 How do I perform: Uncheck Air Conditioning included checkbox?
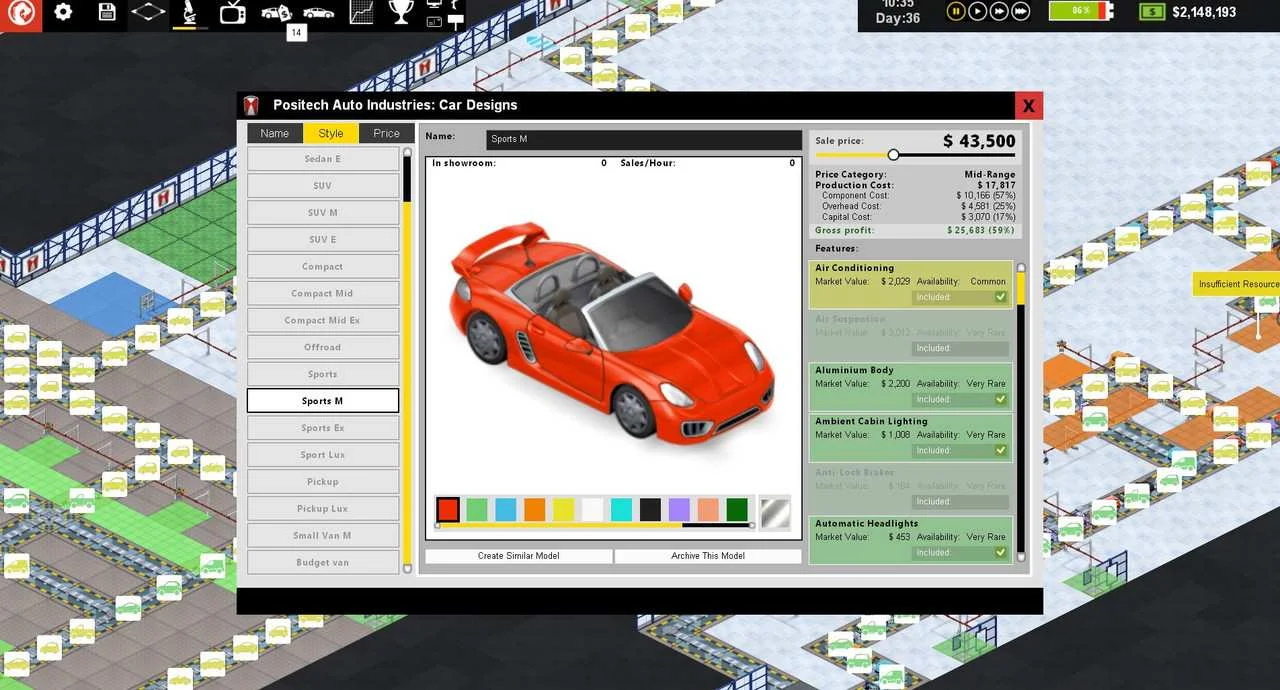pyautogui.click(x=1000, y=297)
